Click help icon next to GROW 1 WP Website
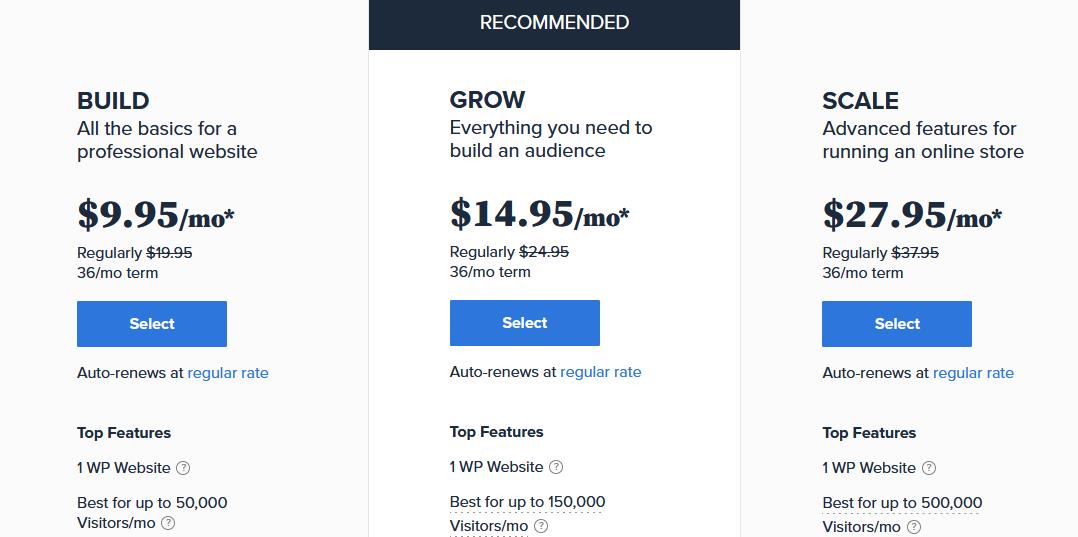Image resolution: width=1078 pixels, height=537 pixels. [x=556, y=467]
